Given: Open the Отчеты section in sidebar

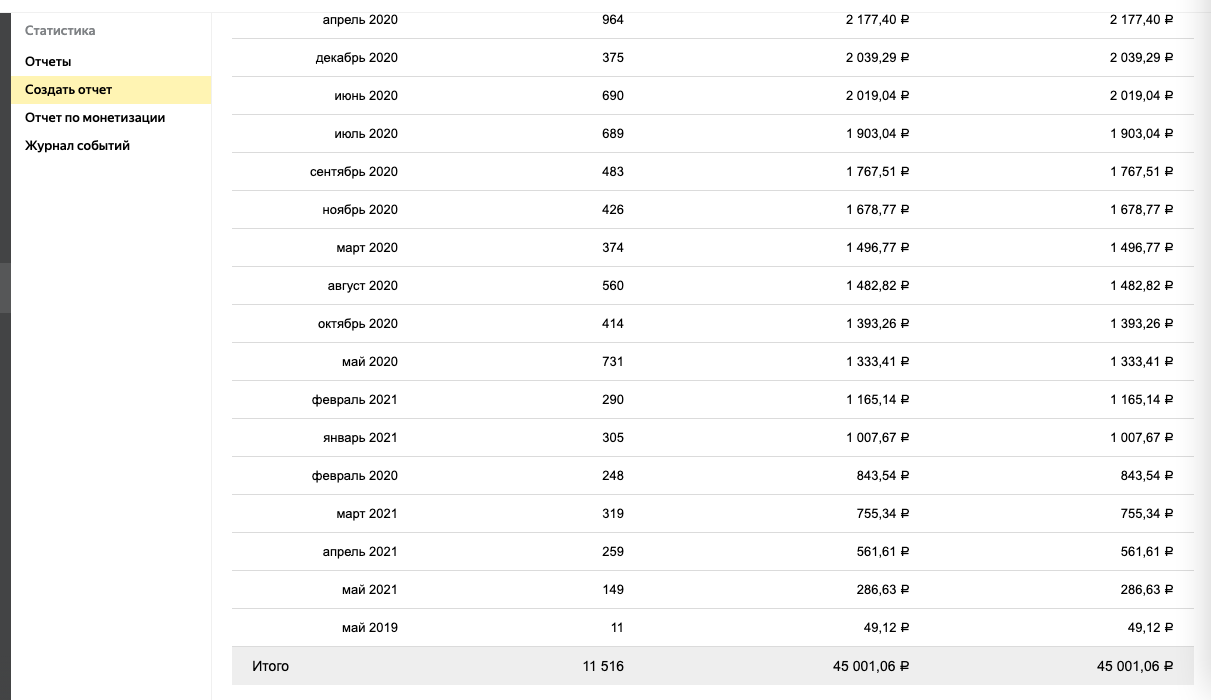Looking at the screenshot, I should [x=48, y=62].
